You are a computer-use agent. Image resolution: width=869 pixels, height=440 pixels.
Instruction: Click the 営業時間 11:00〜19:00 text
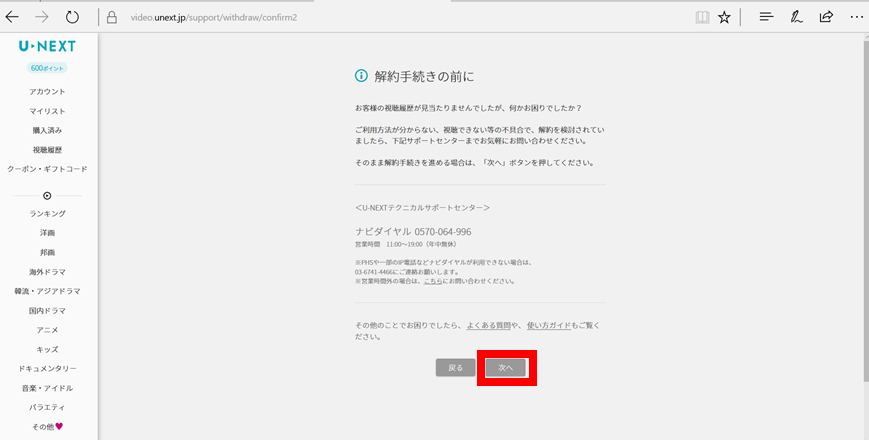pos(406,244)
